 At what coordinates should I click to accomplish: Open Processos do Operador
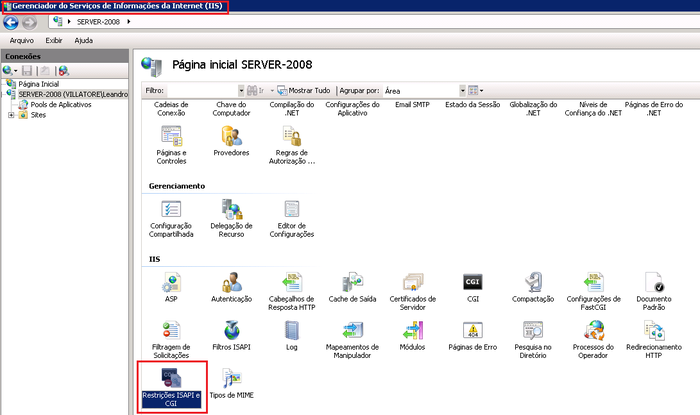pyautogui.click(x=593, y=340)
